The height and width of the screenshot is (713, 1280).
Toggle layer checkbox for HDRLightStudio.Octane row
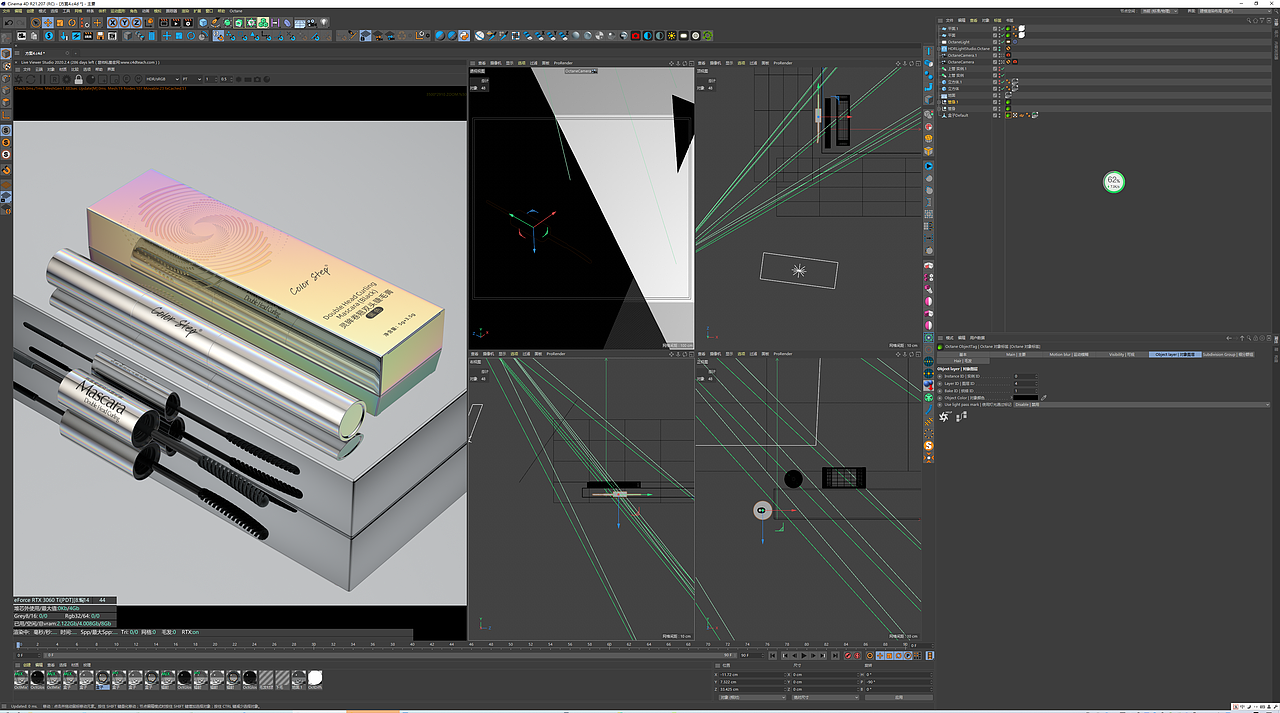pyautogui.click(x=995, y=49)
